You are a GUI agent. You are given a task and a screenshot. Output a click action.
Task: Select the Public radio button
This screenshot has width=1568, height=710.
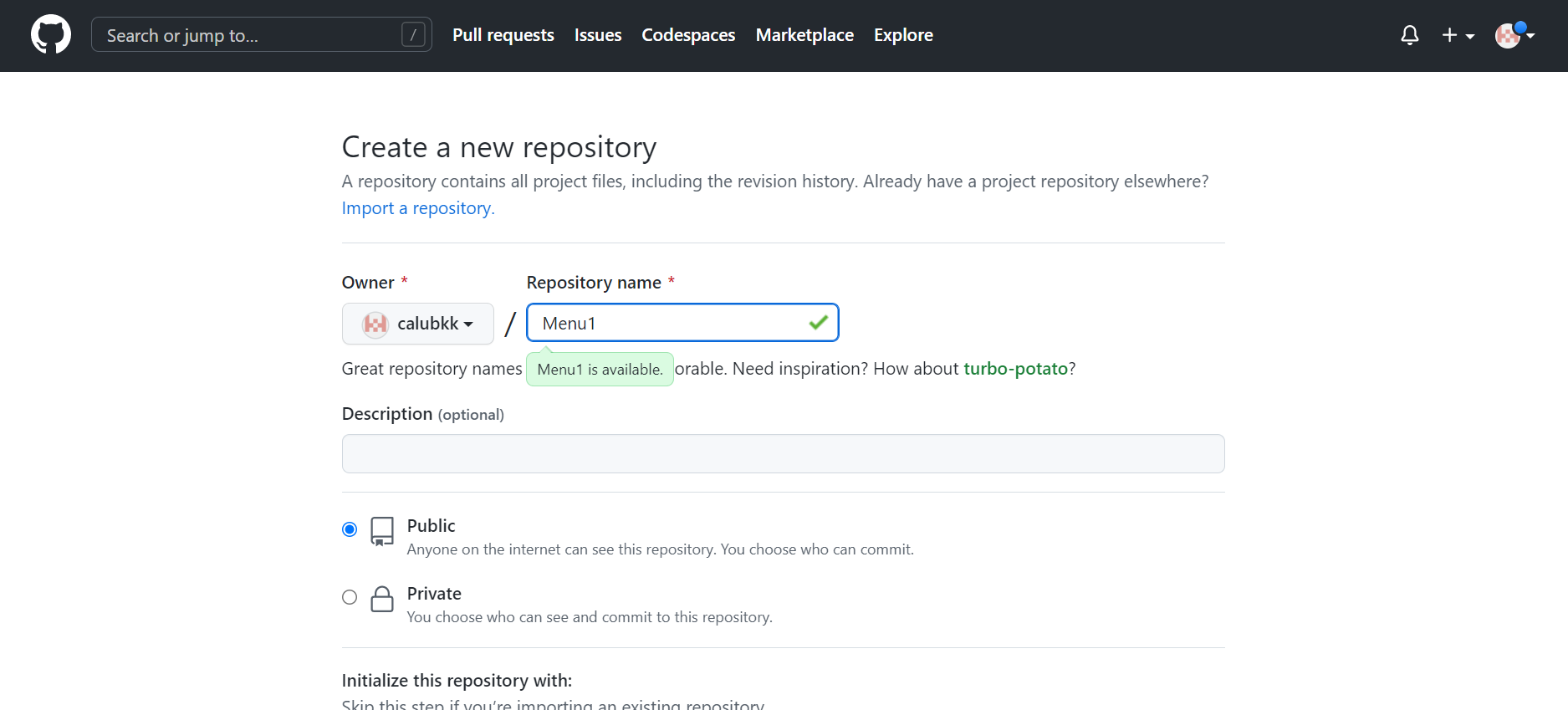350,529
